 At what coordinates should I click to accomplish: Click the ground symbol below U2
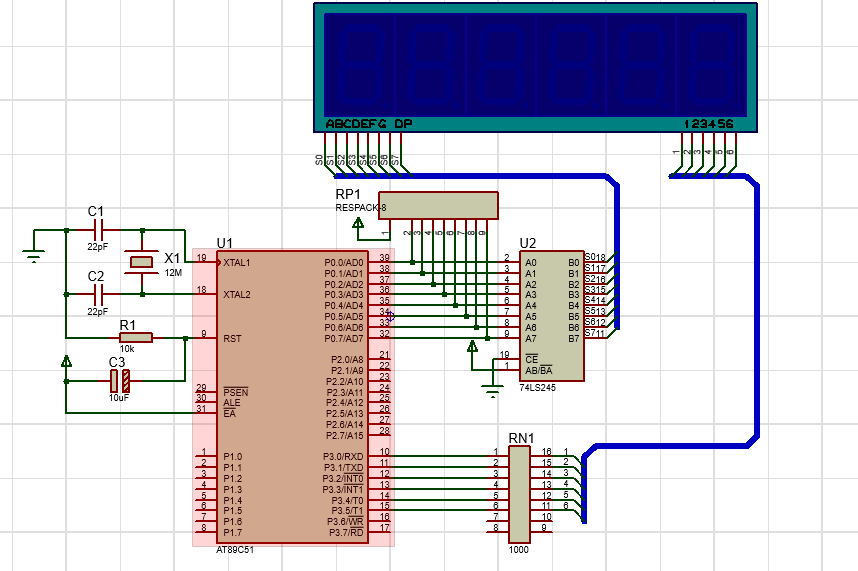pyautogui.click(x=492, y=391)
